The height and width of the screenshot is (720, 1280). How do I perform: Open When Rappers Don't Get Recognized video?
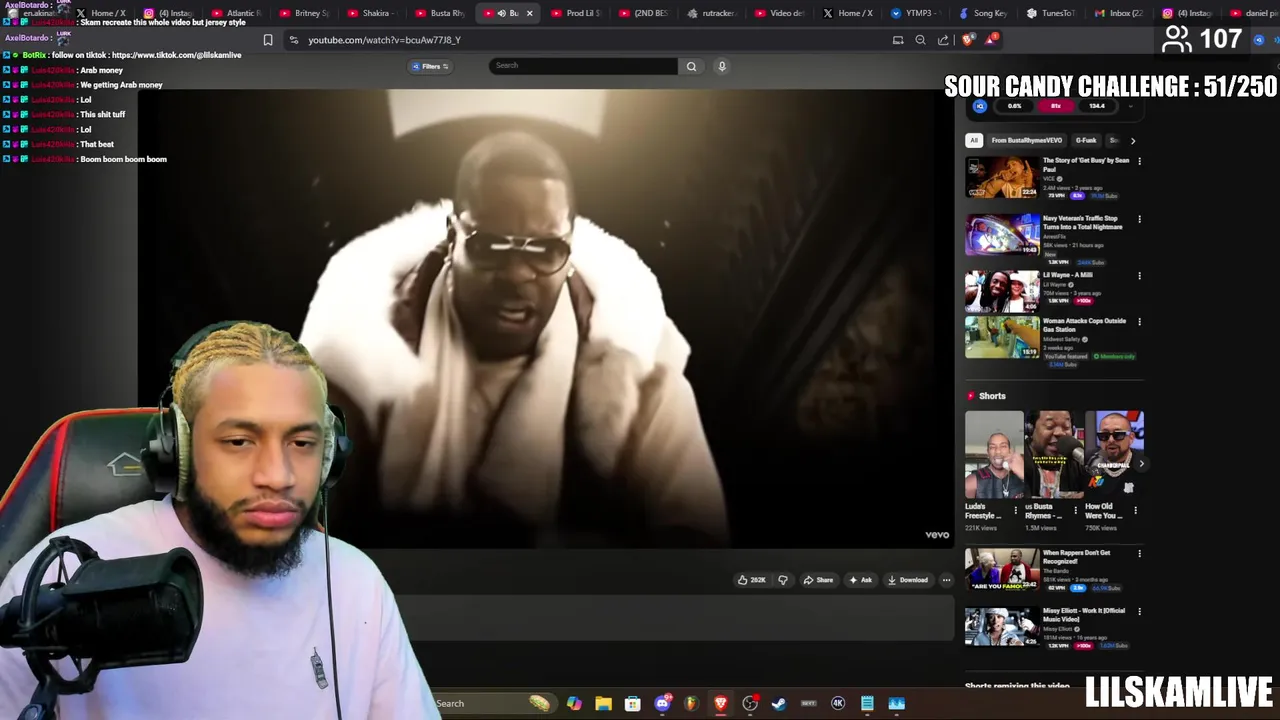[x=1002, y=569]
